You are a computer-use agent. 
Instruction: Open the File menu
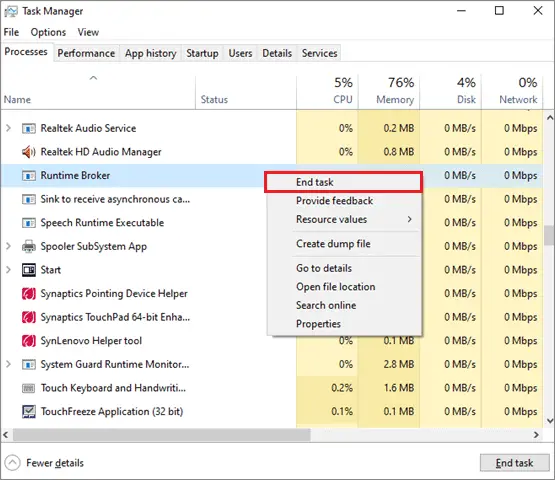[11, 32]
